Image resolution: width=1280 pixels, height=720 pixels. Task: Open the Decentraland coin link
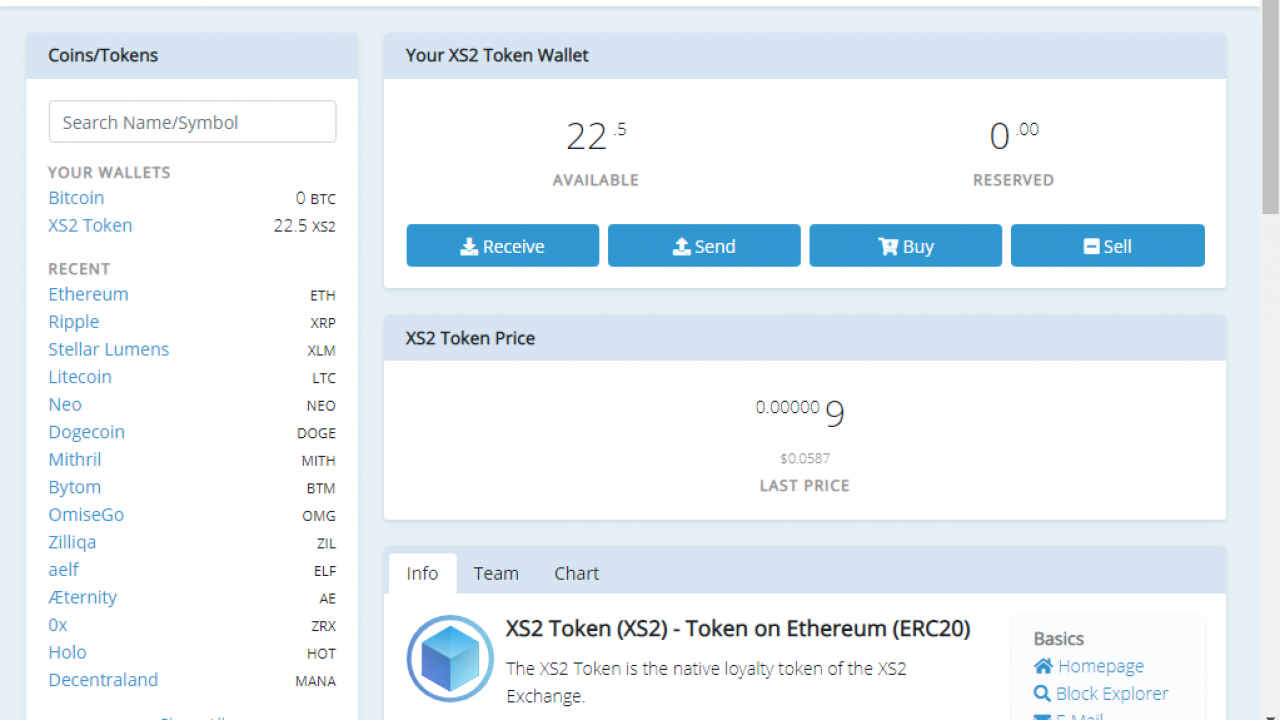click(103, 680)
